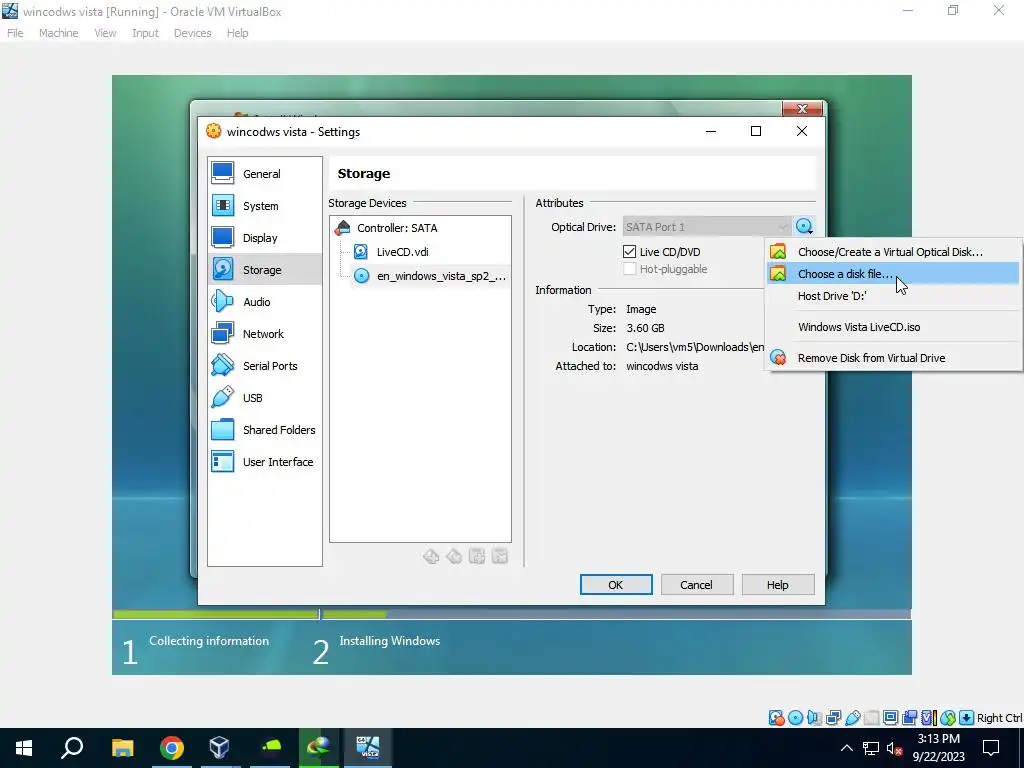Open the Machine menu
This screenshot has height=768, width=1024.
(59, 33)
